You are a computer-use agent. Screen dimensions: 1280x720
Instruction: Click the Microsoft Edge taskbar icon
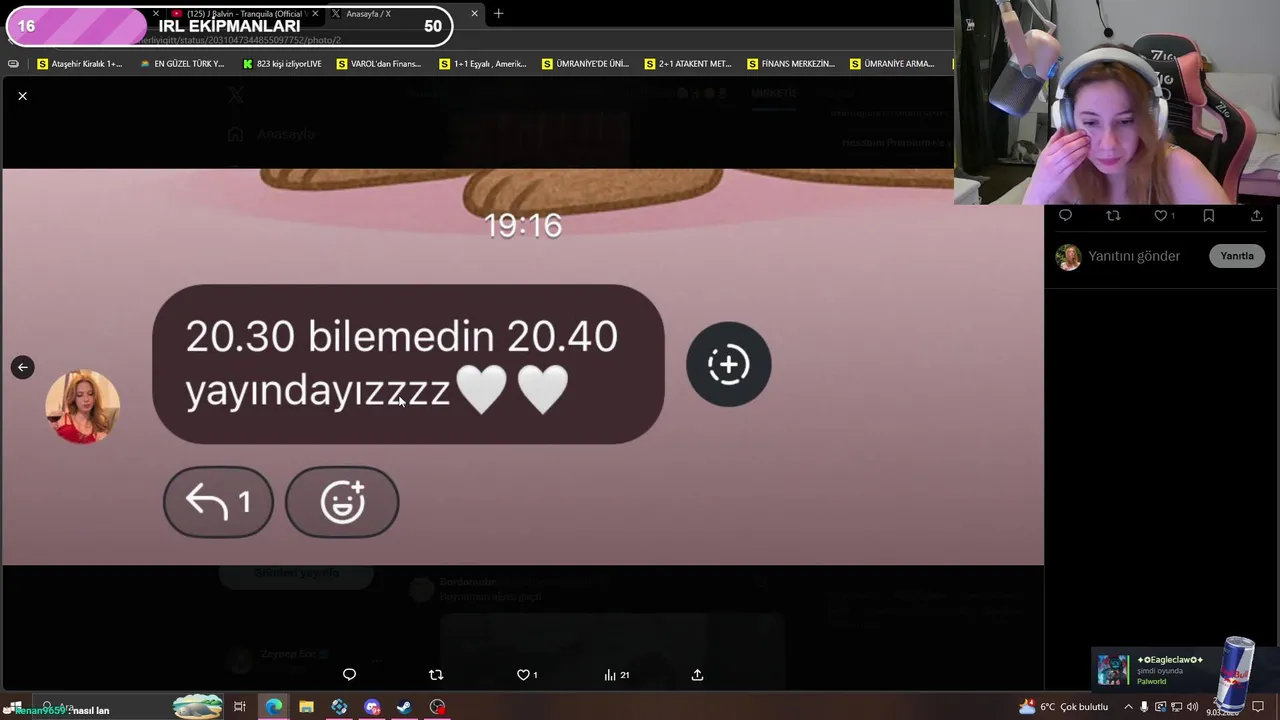(273, 707)
